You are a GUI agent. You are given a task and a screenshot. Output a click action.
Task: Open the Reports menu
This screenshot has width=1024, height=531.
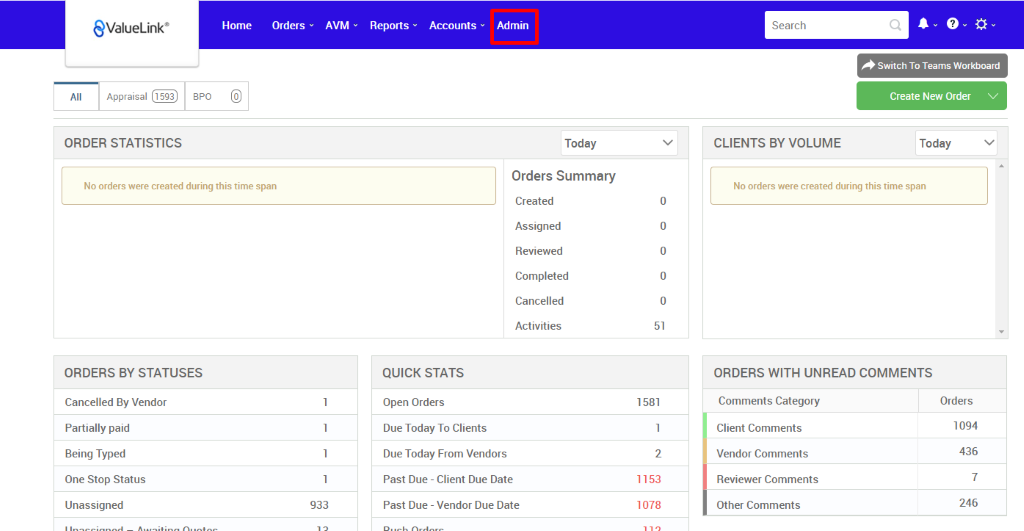pyautogui.click(x=392, y=25)
